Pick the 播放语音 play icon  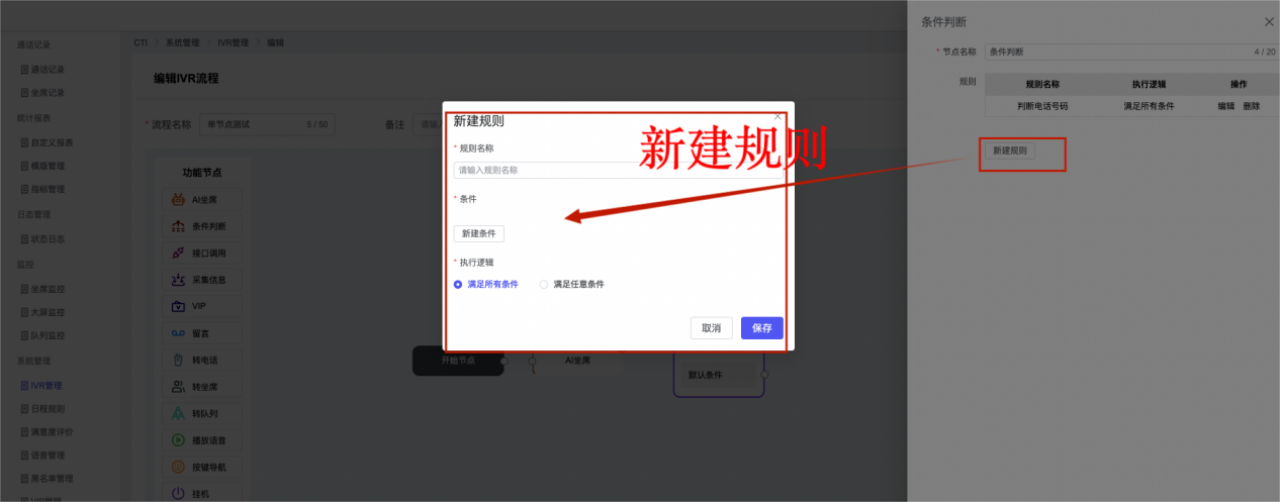(x=178, y=439)
